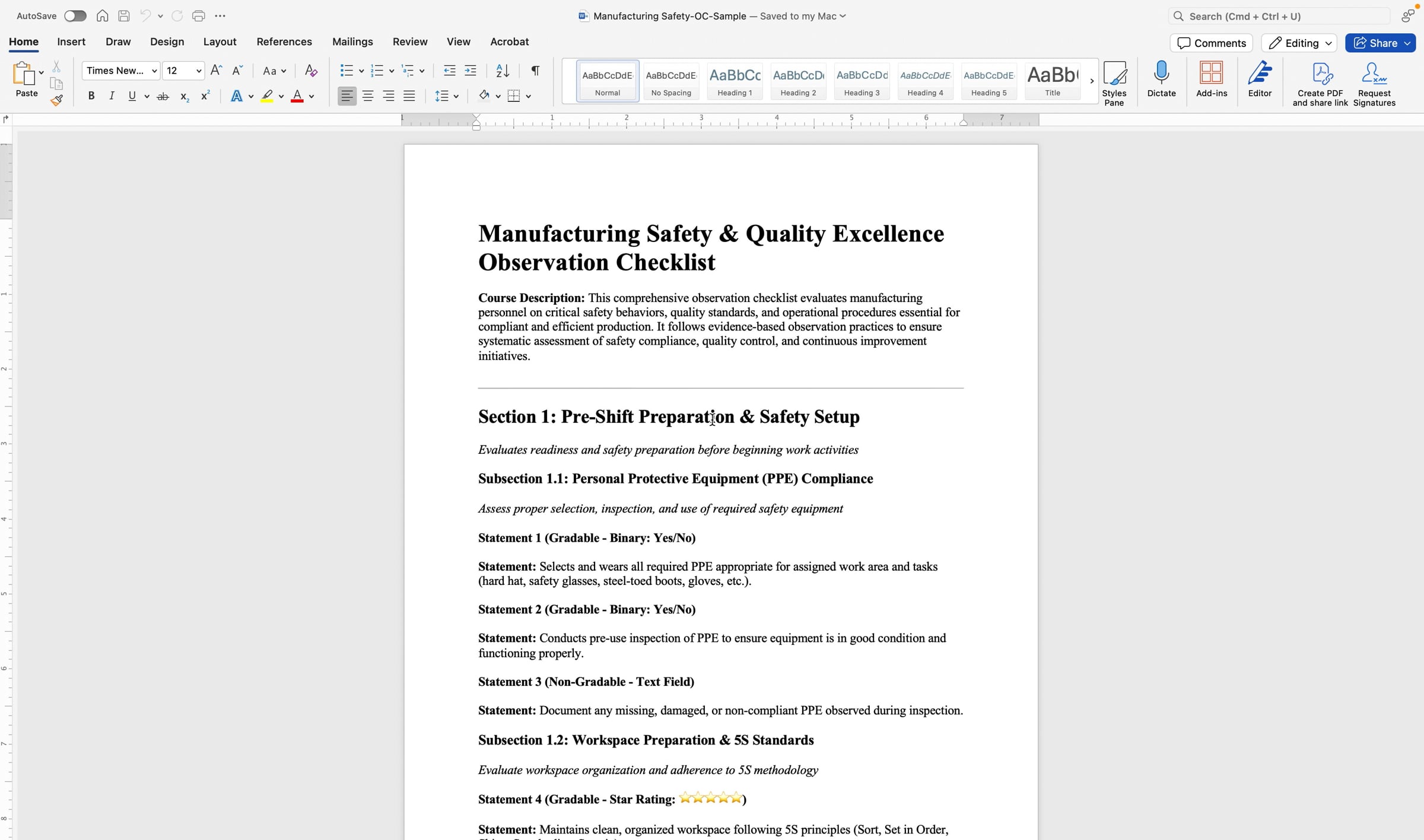Screen dimensions: 1424x840
Task: Click the Print icon in title bar
Action: [199, 16]
